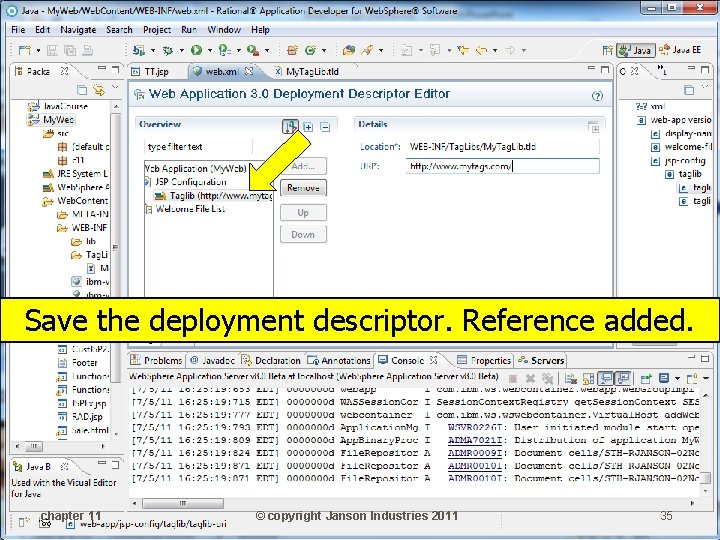Image resolution: width=720 pixels, height=540 pixels.
Task: Click the Console horizontal scrollbar thumb
Action: 183,503
